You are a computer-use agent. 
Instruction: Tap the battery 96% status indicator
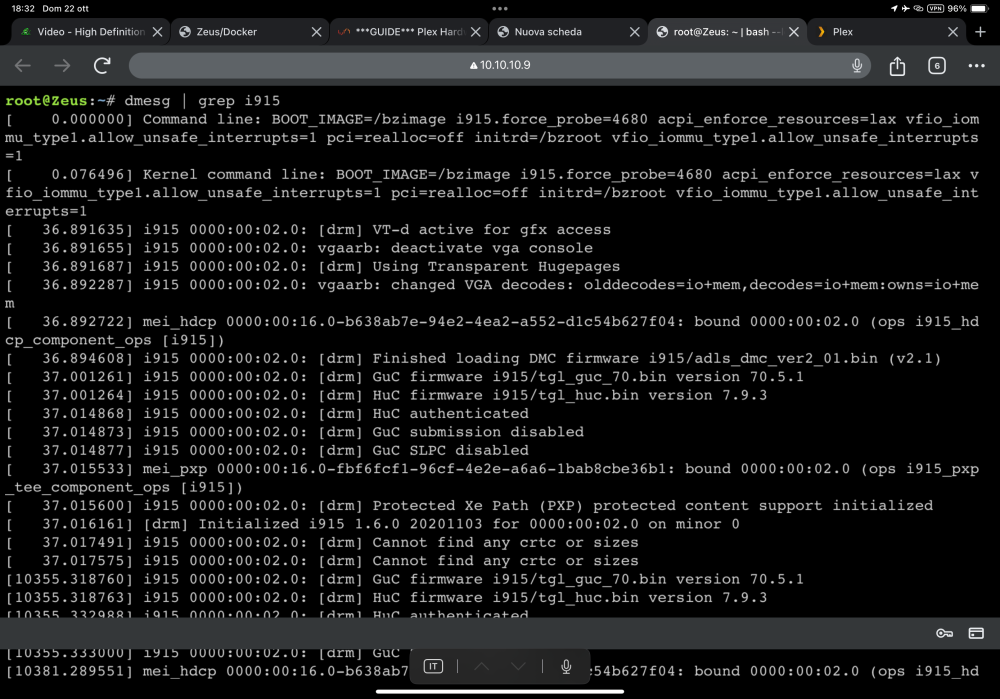(967, 9)
